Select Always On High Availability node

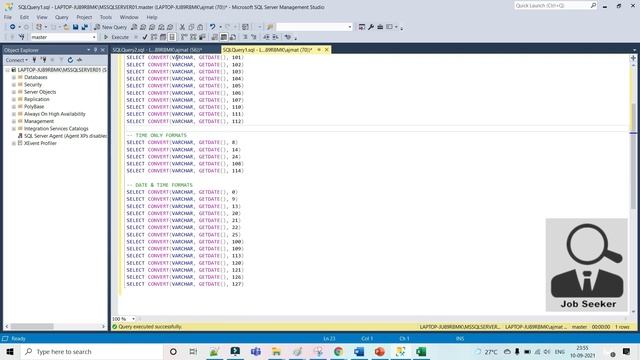tap(55, 114)
